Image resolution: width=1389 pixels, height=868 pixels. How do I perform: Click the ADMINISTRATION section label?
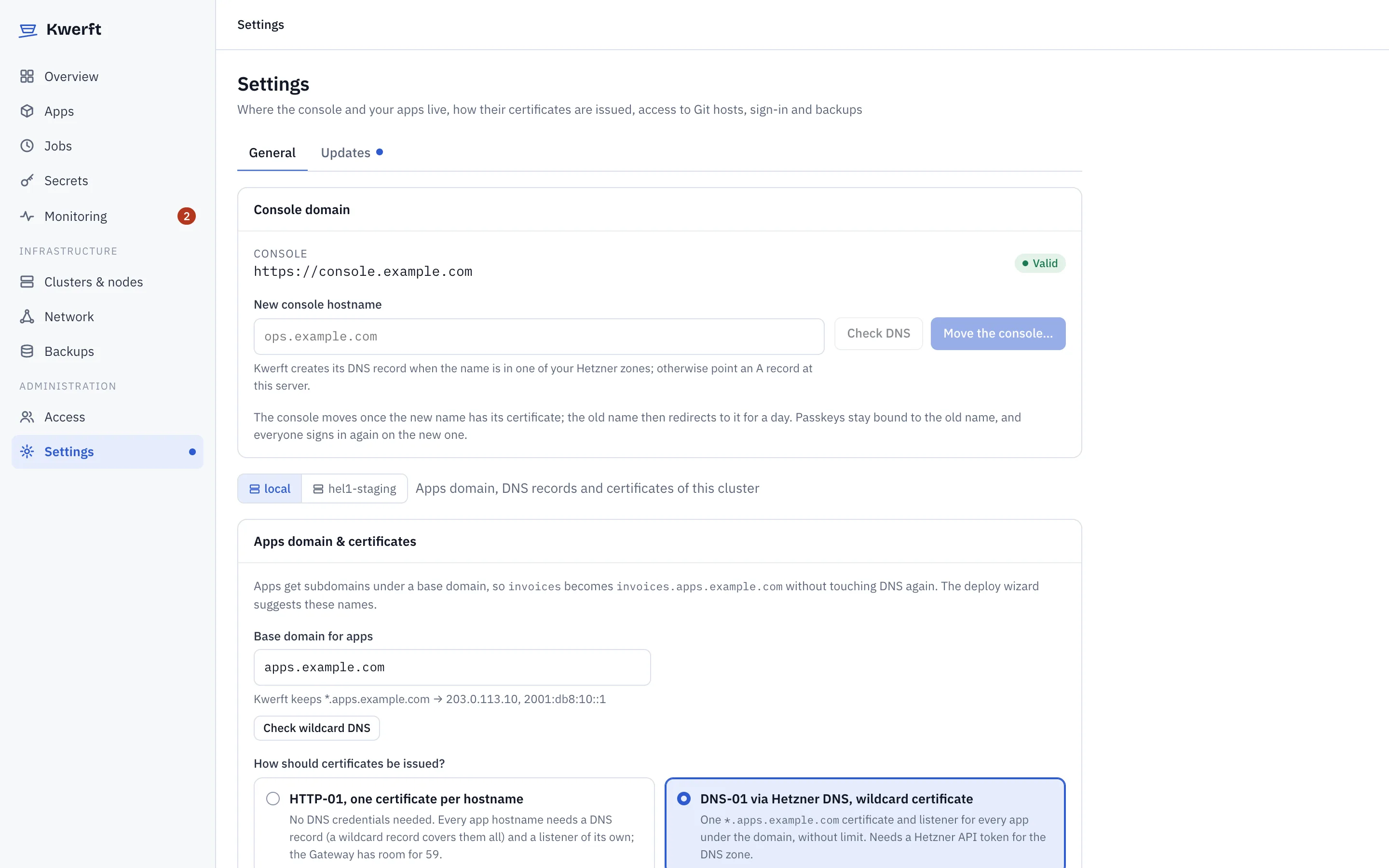[68, 386]
